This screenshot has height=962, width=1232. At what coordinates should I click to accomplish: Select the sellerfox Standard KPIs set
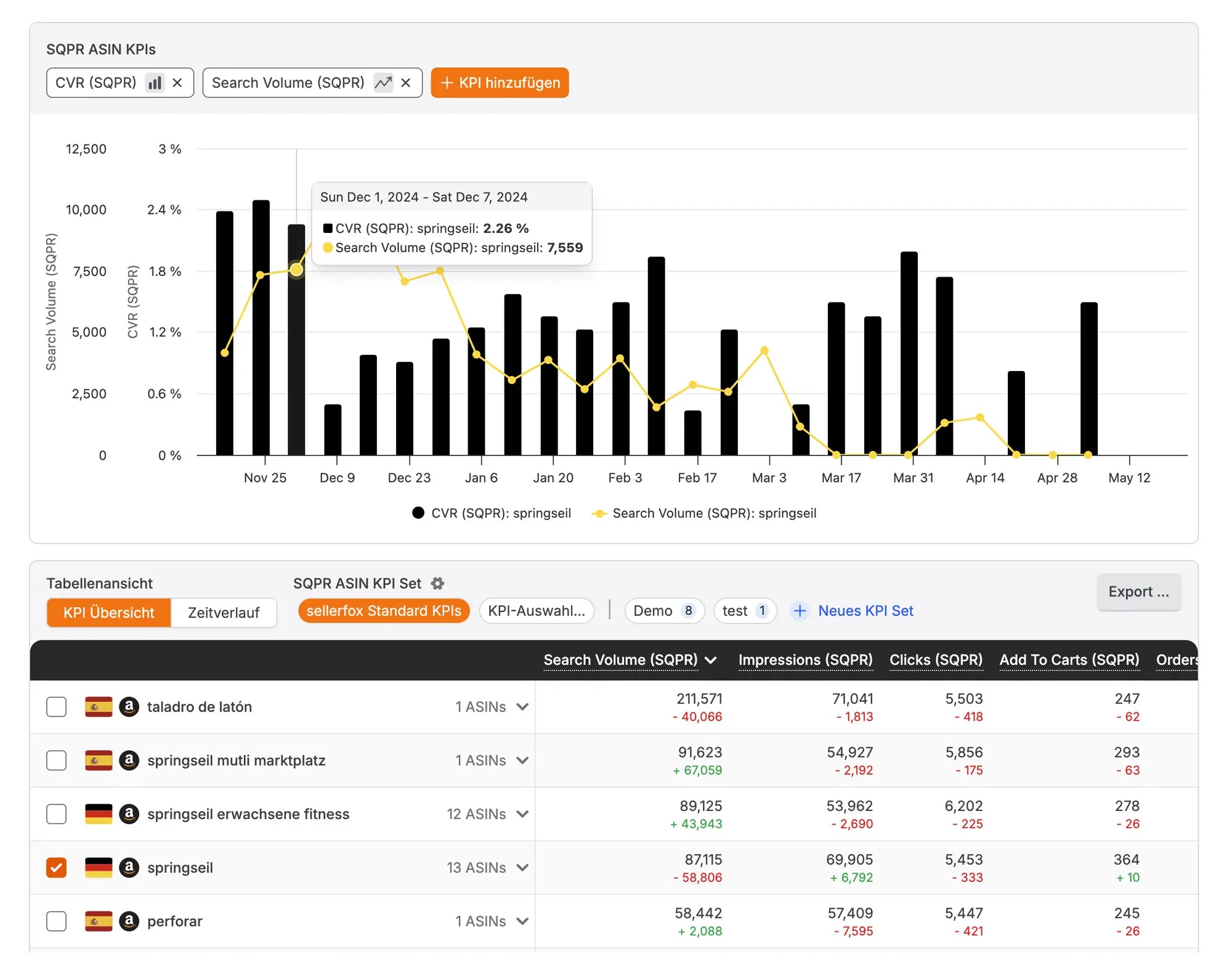[x=383, y=611]
